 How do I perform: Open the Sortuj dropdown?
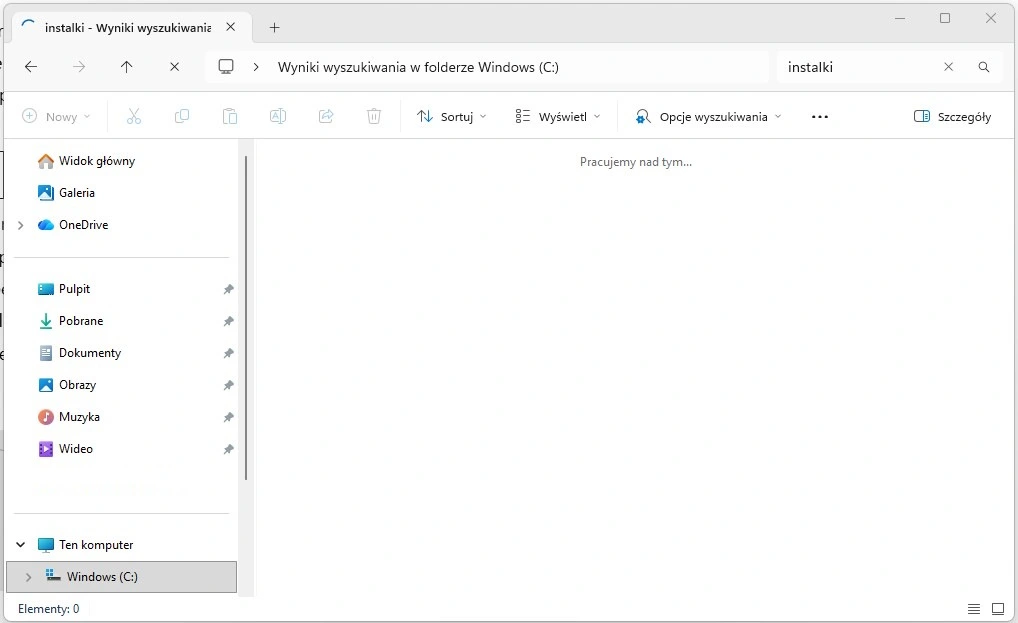click(452, 117)
